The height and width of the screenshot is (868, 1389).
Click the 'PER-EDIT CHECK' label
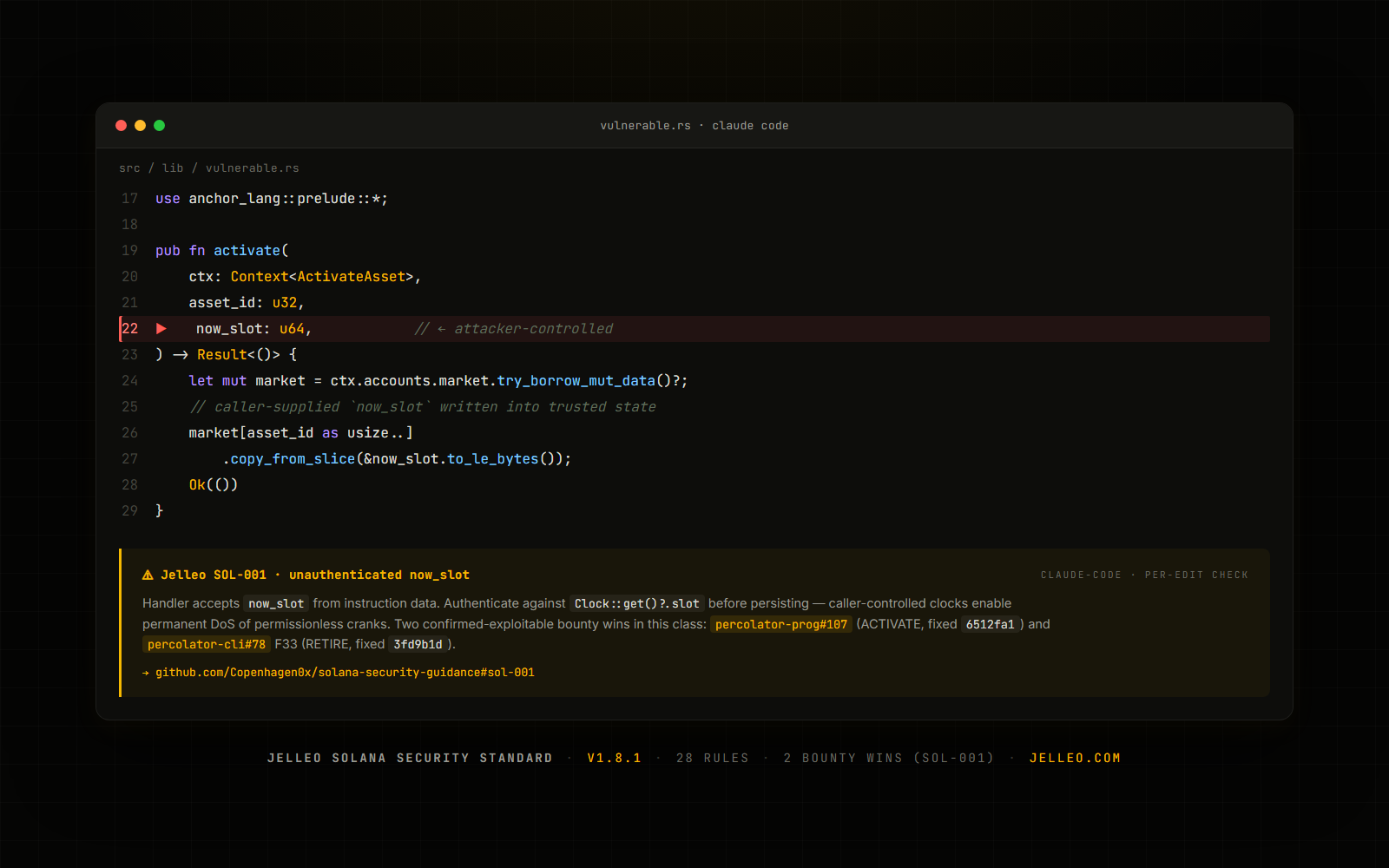(1196, 575)
